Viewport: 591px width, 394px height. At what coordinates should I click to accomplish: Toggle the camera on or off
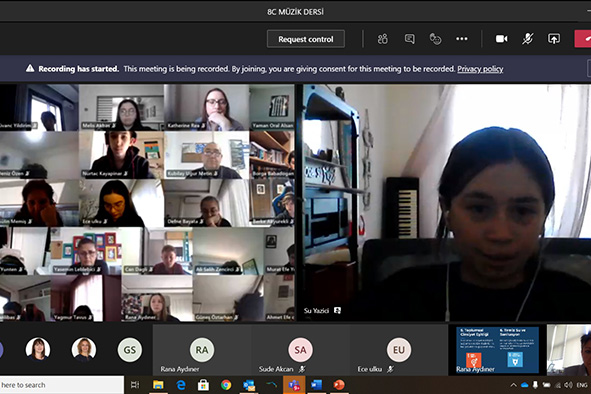(x=501, y=39)
